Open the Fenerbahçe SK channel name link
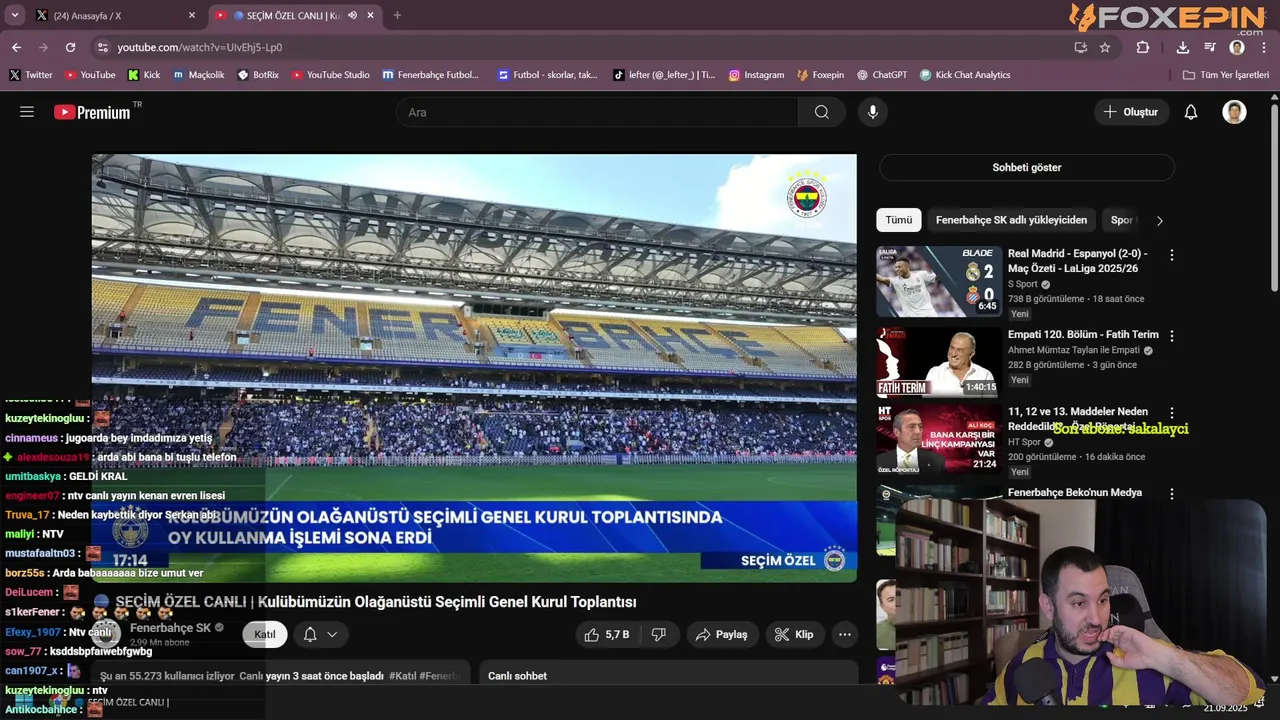 (171, 628)
